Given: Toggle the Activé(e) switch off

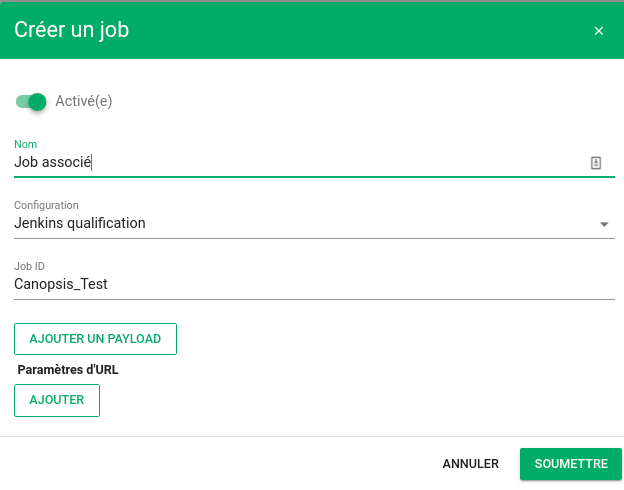Looking at the screenshot, I should click(31, 102).
